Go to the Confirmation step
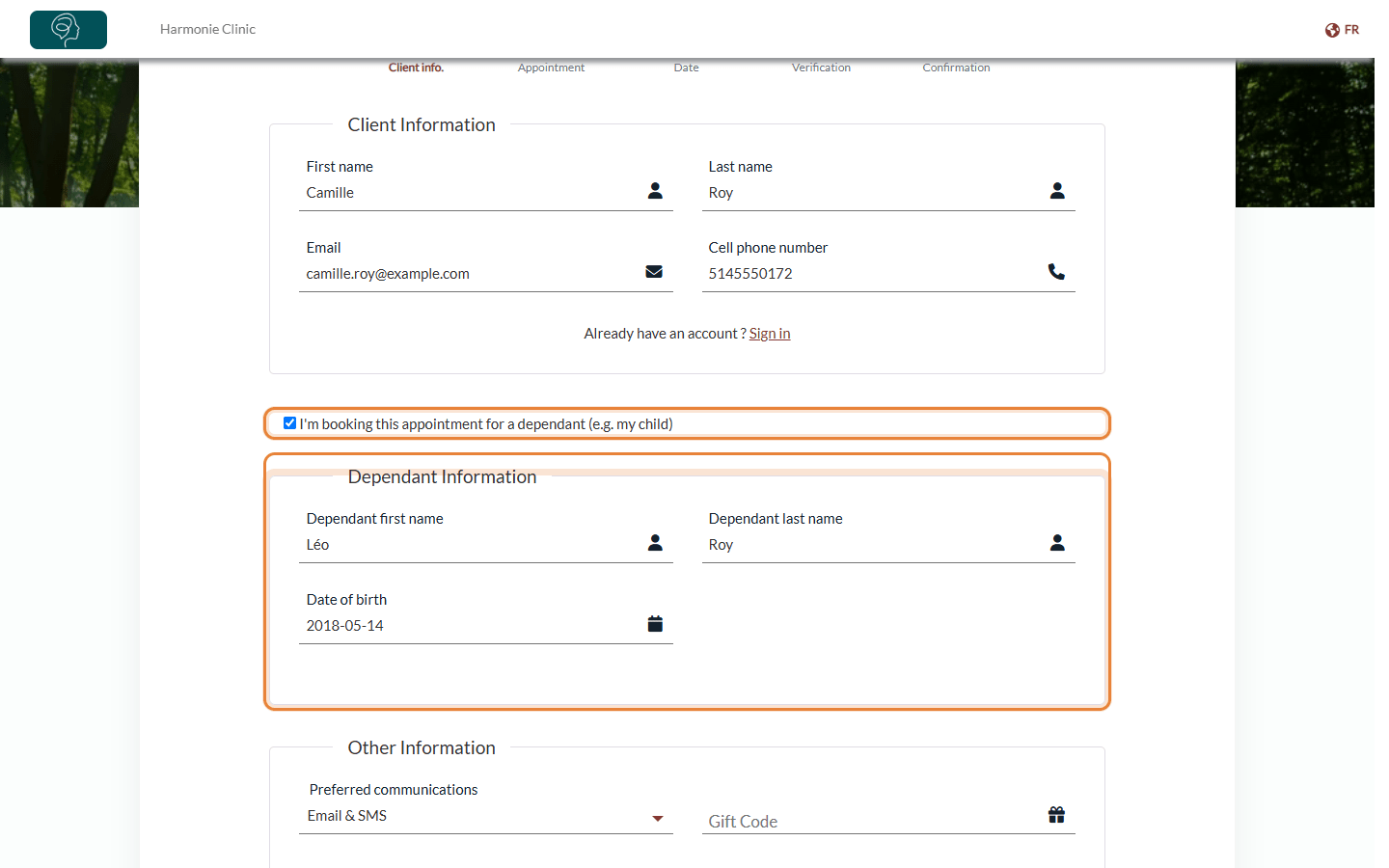Image resolution: width=1389 pixels, height=868 pixels. 956,68
